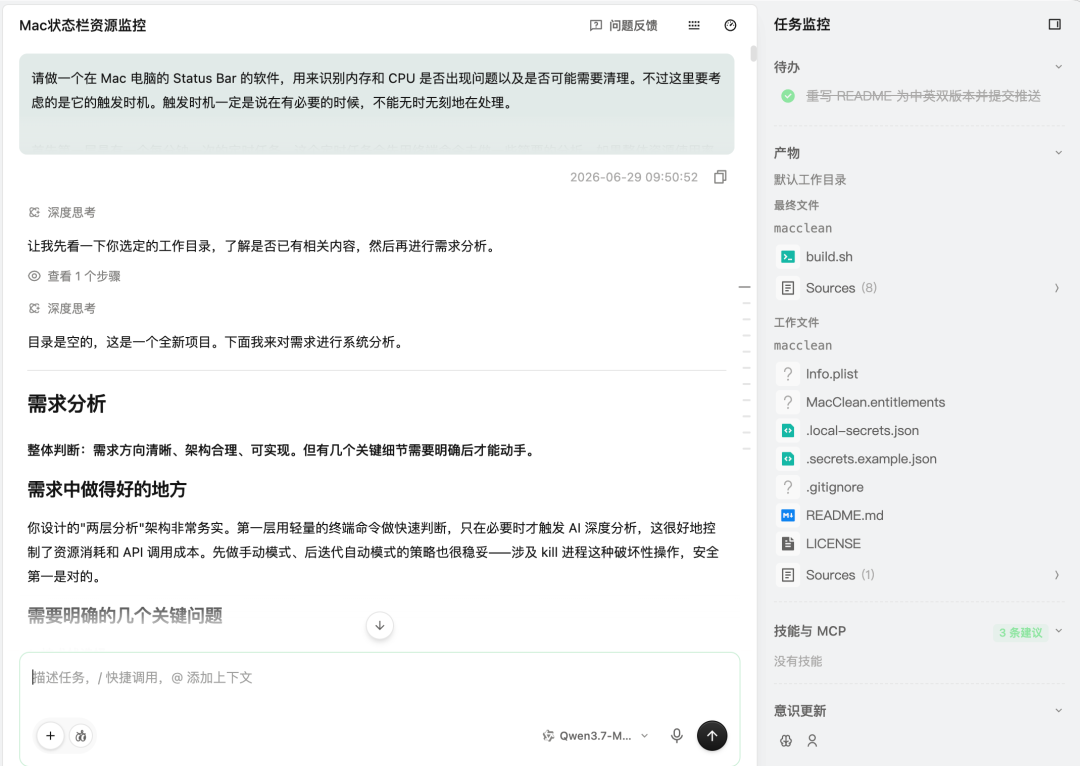Click the .local-secrets.json code icon
The height and width of the screenshot is (766, 1080).
tap(788, 431)
